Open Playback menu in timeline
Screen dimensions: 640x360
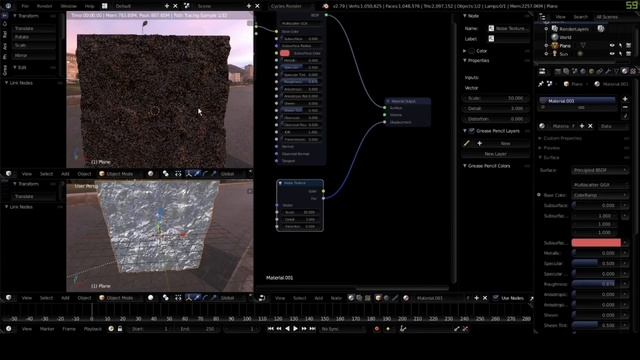(93, 329)
